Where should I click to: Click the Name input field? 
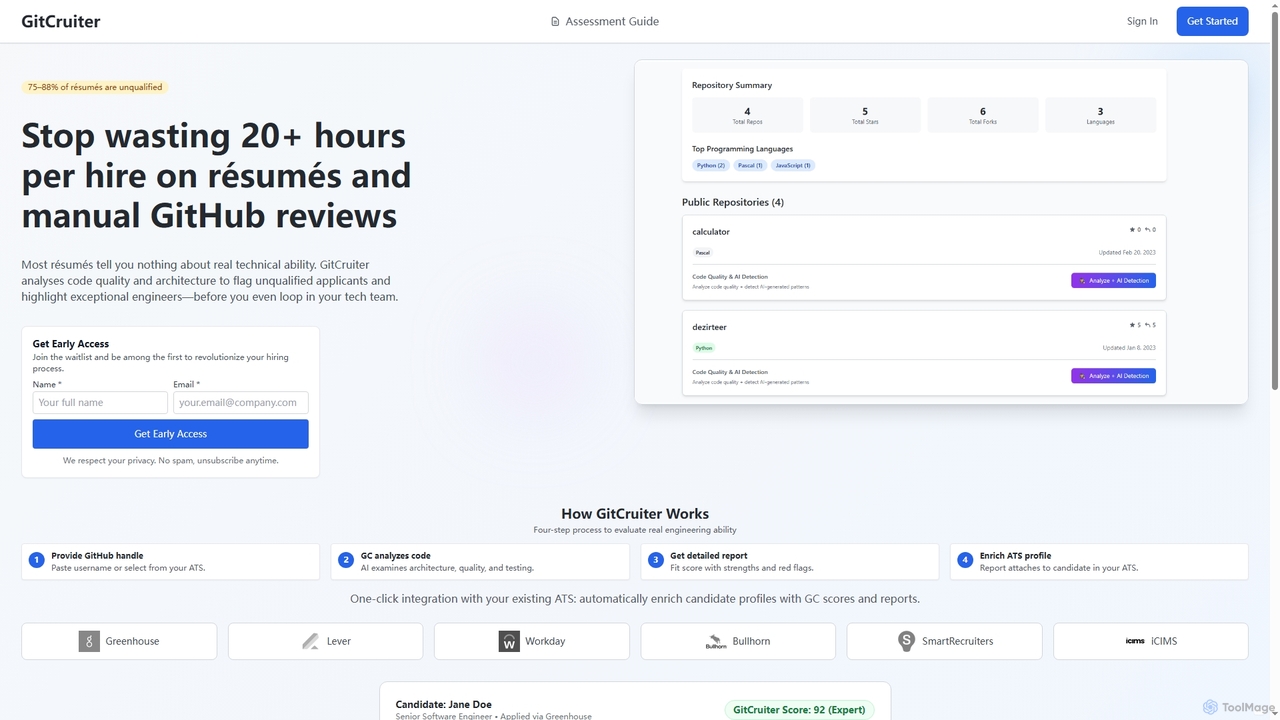[100, 402]
